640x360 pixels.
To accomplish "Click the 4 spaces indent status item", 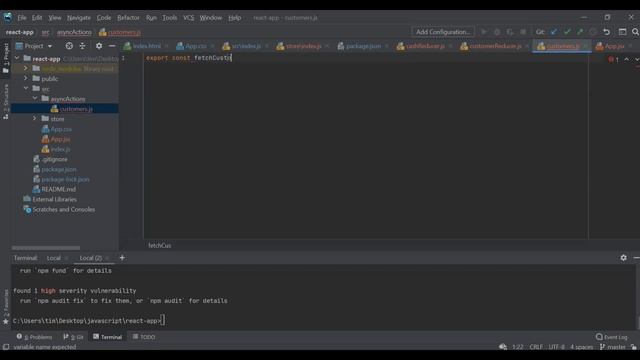I will point(581,347).
